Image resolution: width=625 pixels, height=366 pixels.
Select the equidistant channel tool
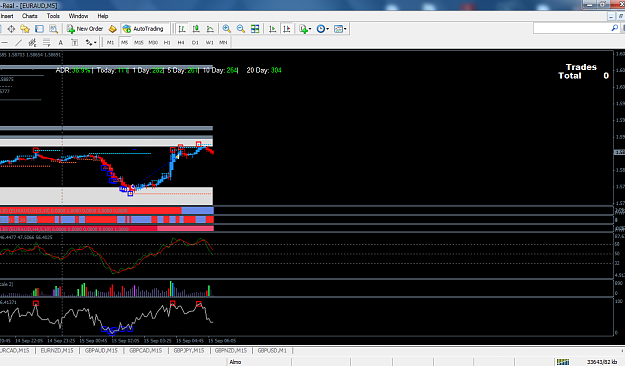32,42
